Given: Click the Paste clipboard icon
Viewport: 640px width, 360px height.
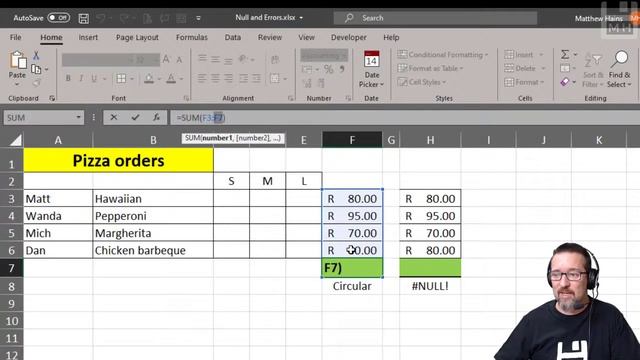Looking at the screenshot, I should [18, 60].
